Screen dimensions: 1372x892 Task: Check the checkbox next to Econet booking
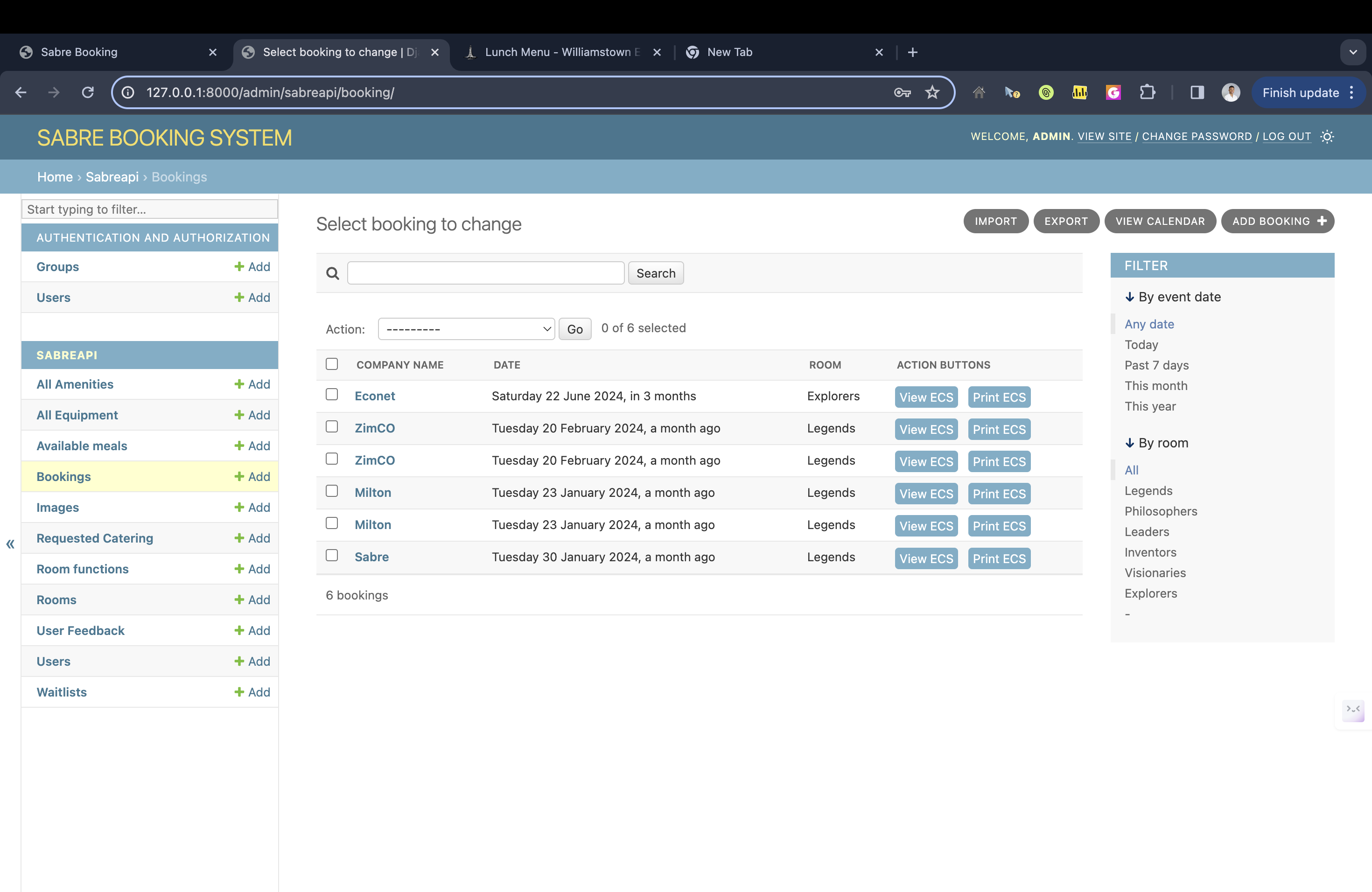point(331,395)
